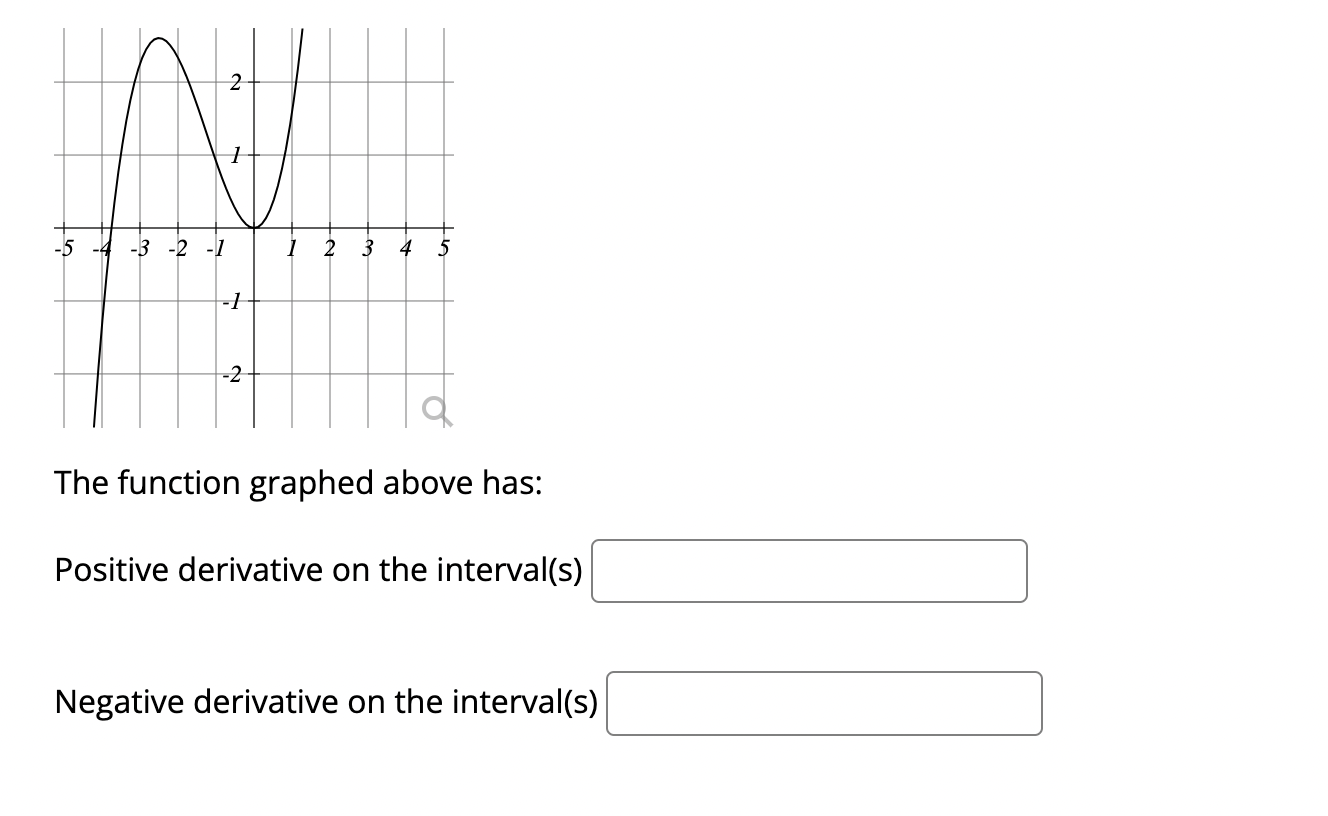Click the 4 tick mark on the x-axis
Image resolution: width=1328 pixels, height=816 pixels.
[x=405, y=228]
